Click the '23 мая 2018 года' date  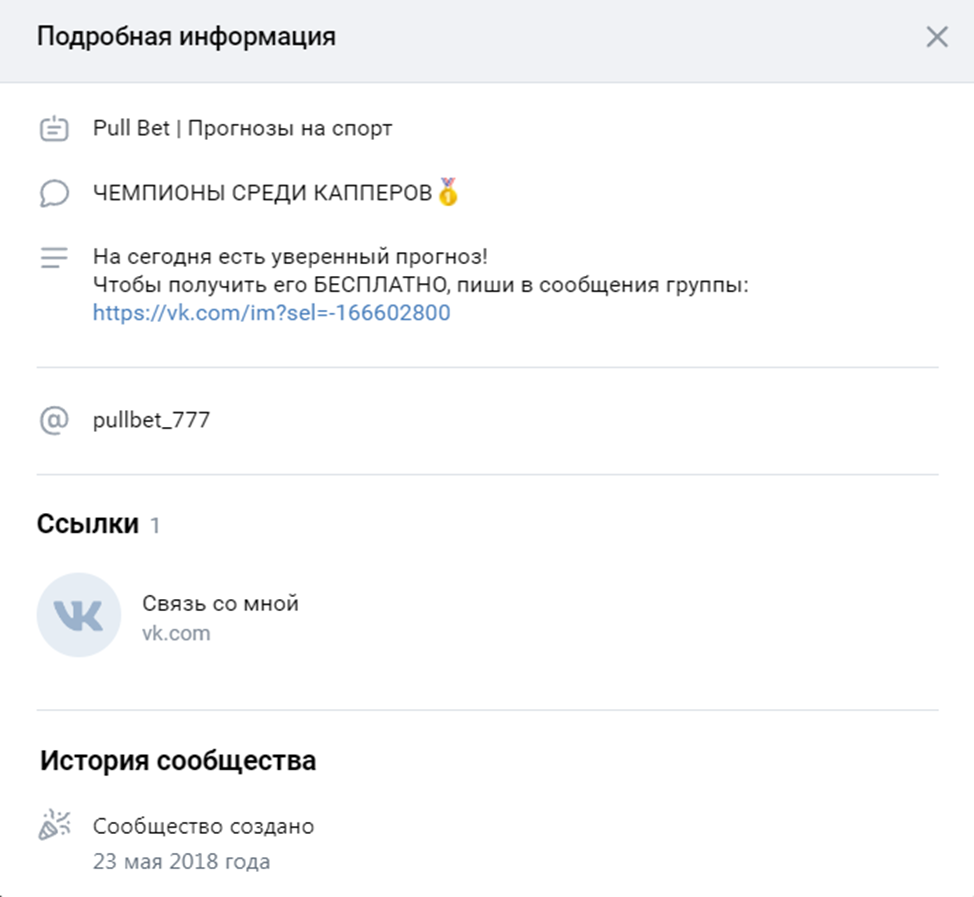coord(181,862)
